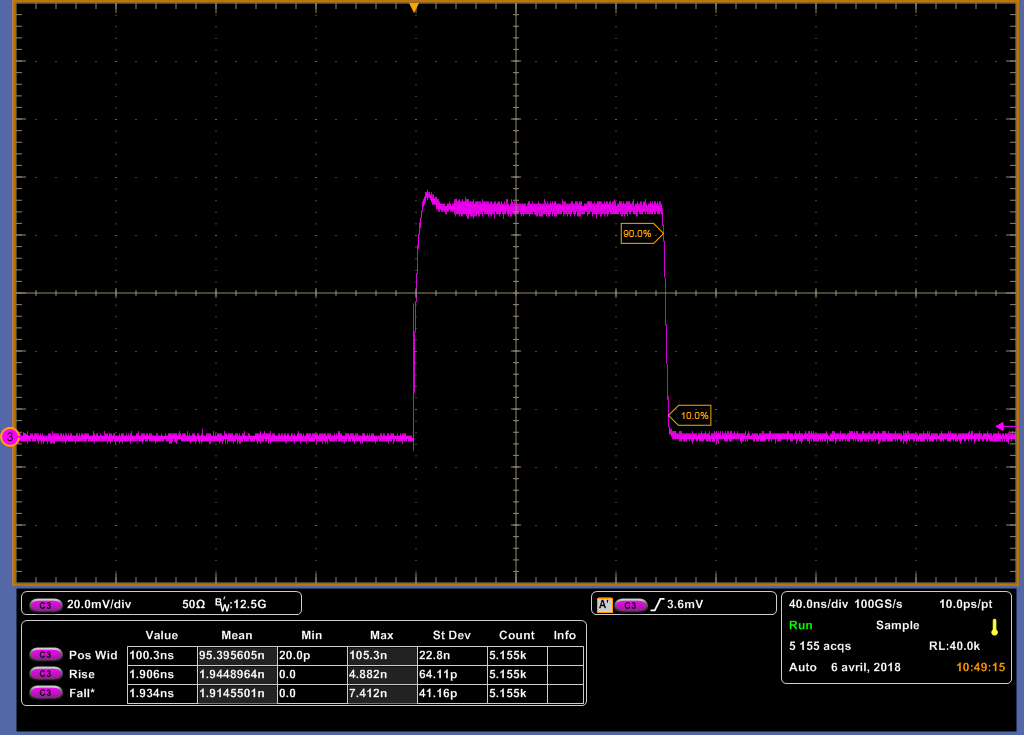Viewport: 1024px width, 736px height.
Task: Toggle the Sample acquisition mode
Action: click(x=897, y=625)
